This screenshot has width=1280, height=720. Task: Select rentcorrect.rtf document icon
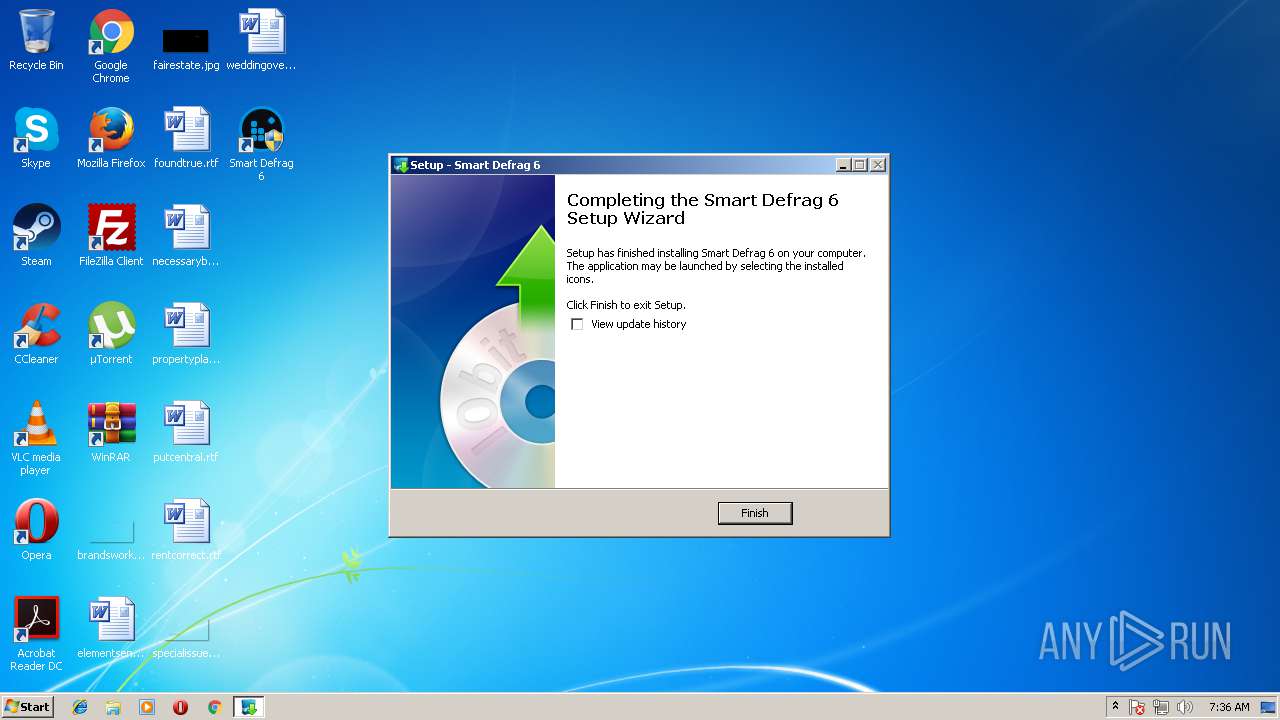(x=186, y=530)
